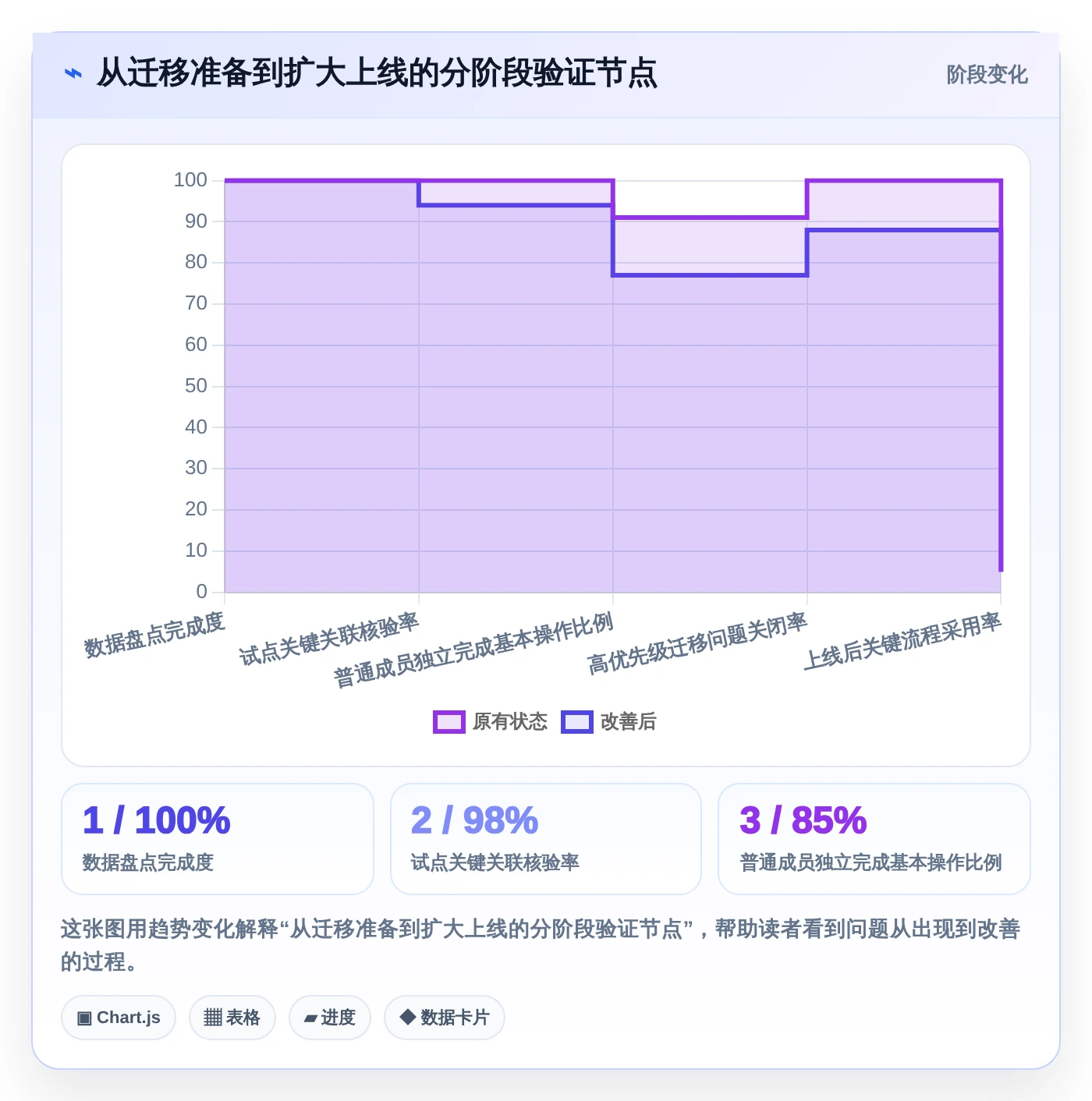
Task: Click y-axis value 0
Action: 202,592
